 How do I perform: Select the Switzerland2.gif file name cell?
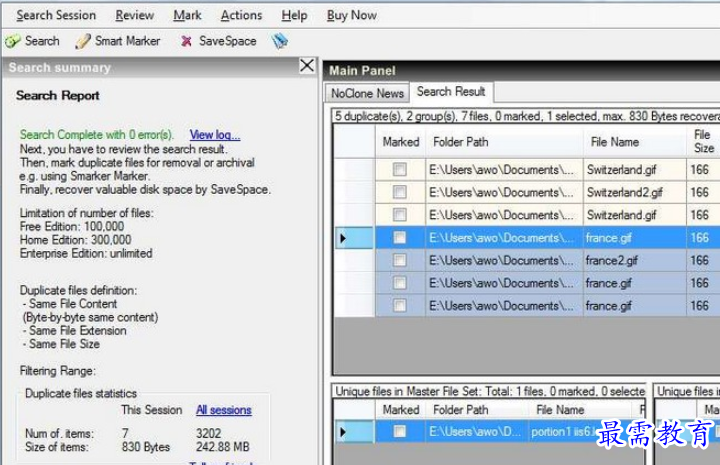coord(635,192)
